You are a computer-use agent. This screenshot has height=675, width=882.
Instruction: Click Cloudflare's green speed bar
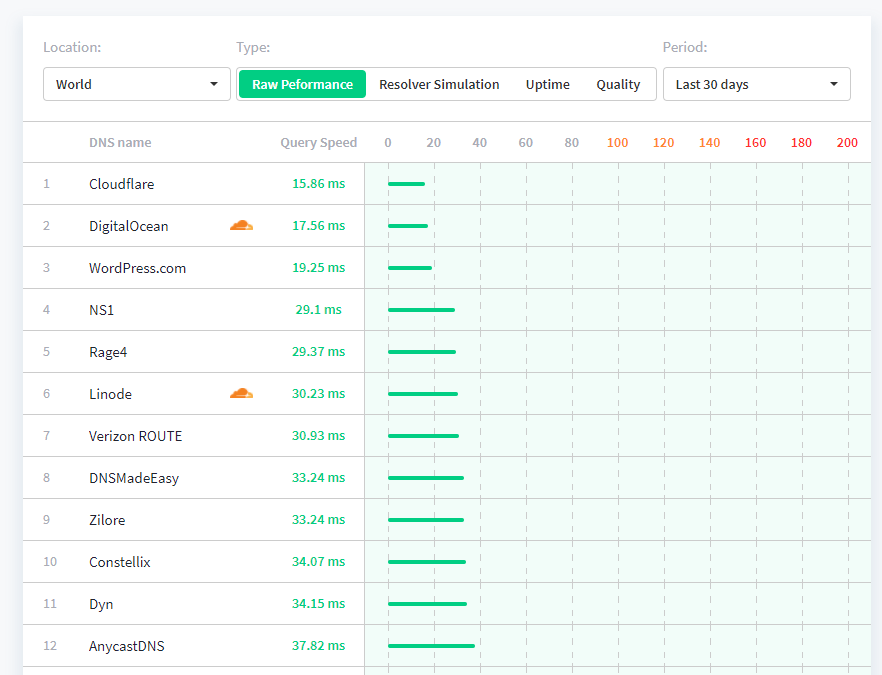click(406, 184)
